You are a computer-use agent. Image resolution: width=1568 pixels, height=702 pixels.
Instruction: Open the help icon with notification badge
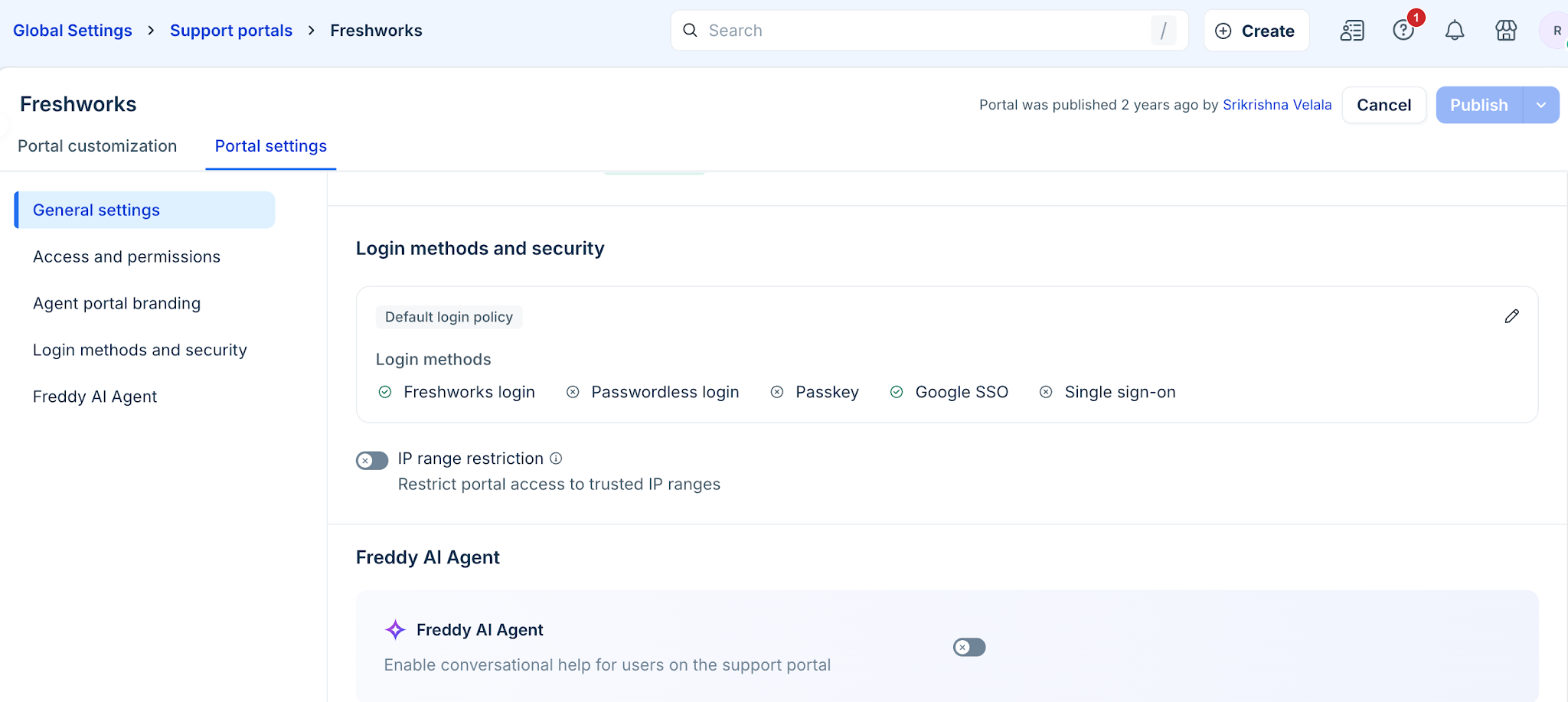coord(1403,31)
